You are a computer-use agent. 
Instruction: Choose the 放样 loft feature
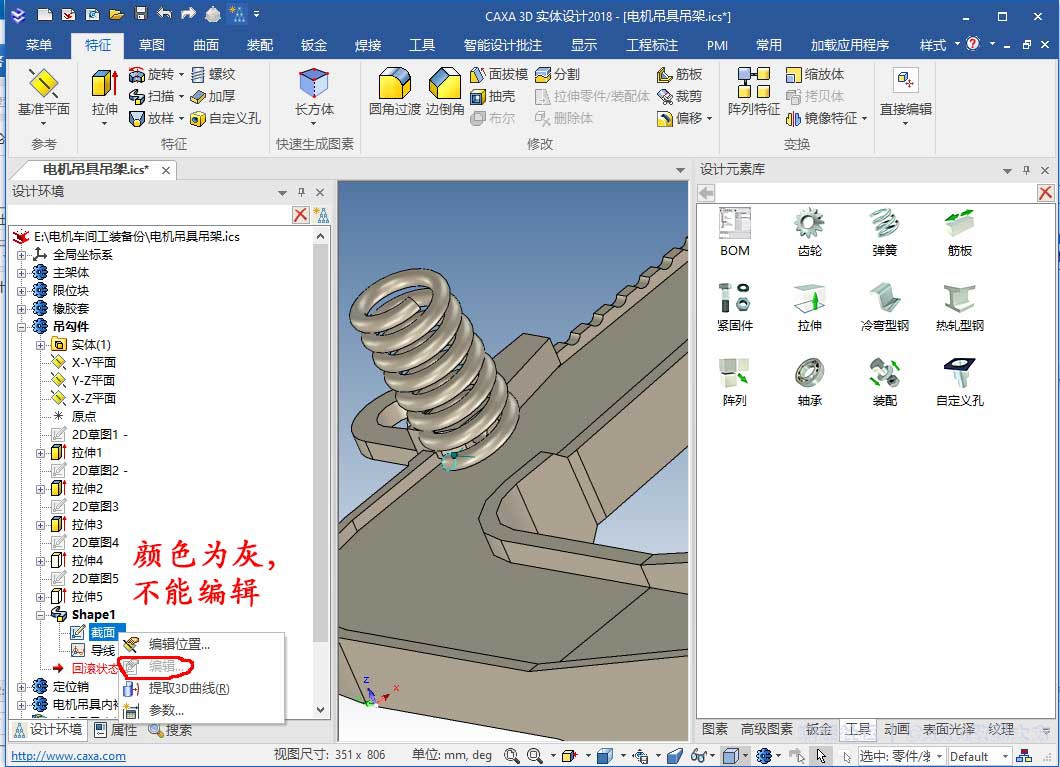click(x=152, y=118)
